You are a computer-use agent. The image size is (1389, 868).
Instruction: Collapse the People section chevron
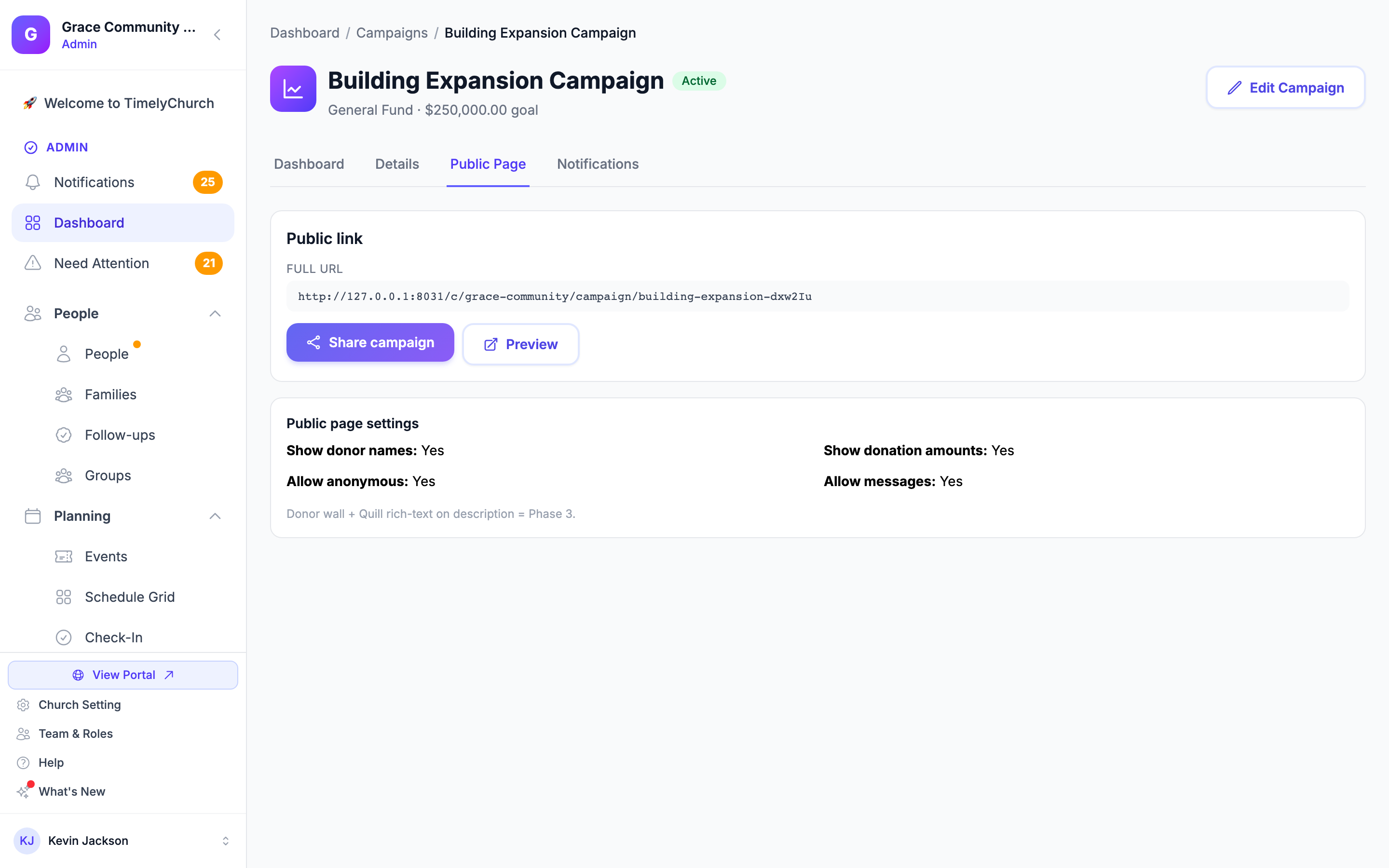pyautogui.click(x=215, y=313)
